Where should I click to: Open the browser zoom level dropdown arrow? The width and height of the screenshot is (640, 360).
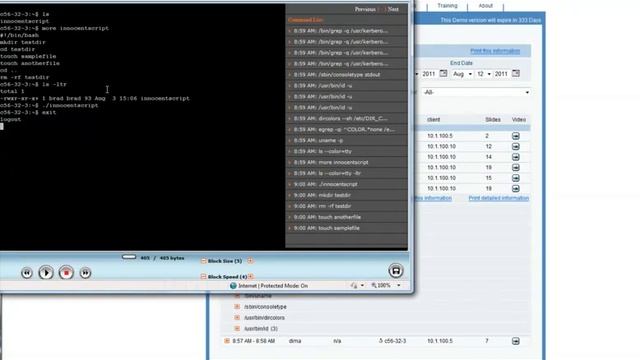tap(399, 286)
